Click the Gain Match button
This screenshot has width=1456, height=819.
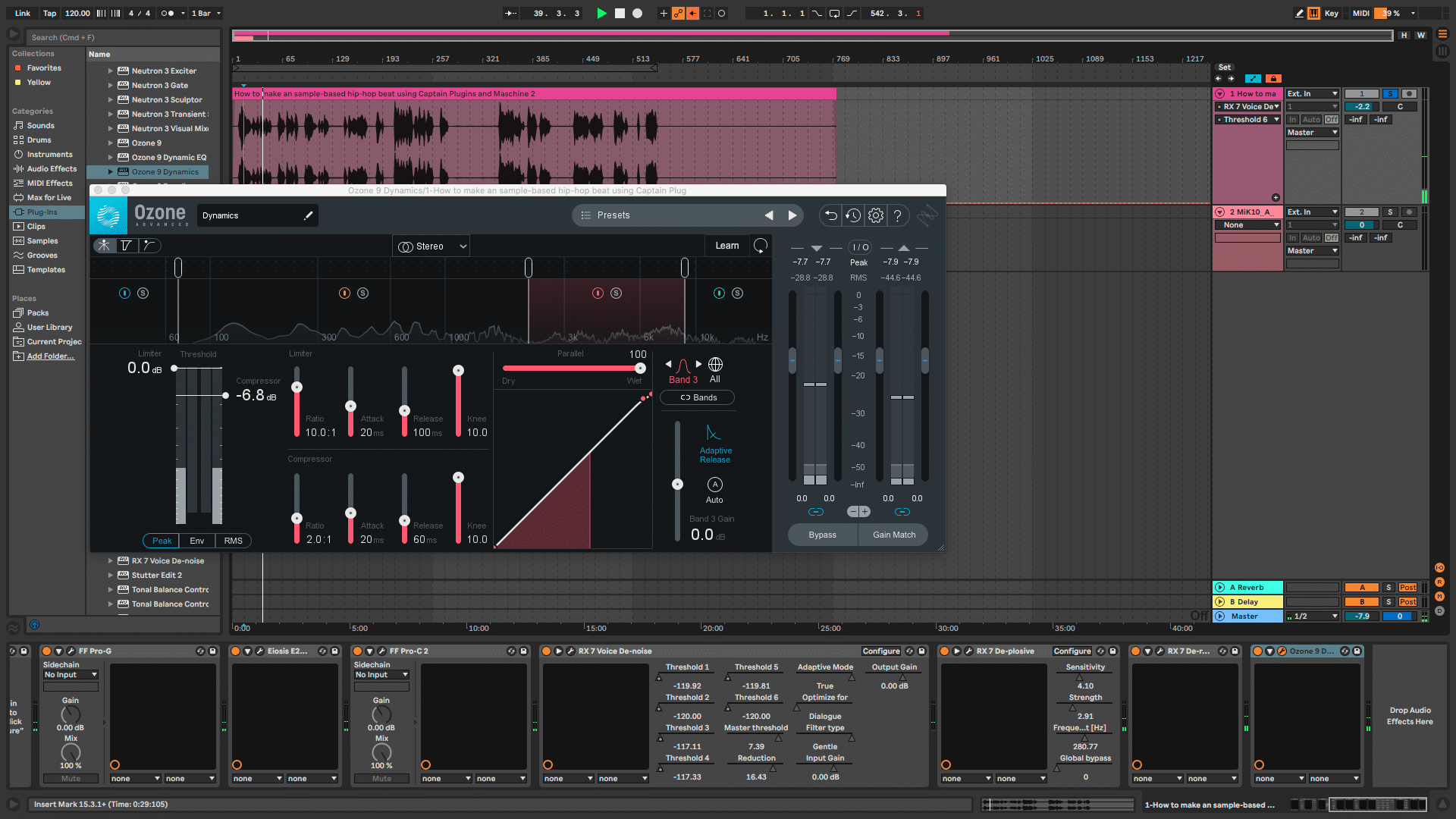coord(894,535)
